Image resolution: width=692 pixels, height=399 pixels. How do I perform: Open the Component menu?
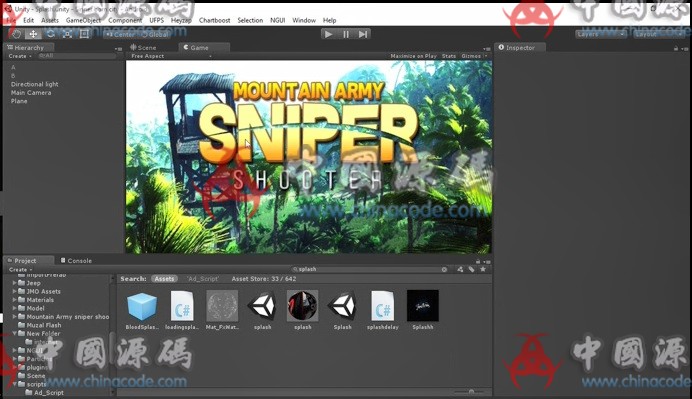click(125, 20)
